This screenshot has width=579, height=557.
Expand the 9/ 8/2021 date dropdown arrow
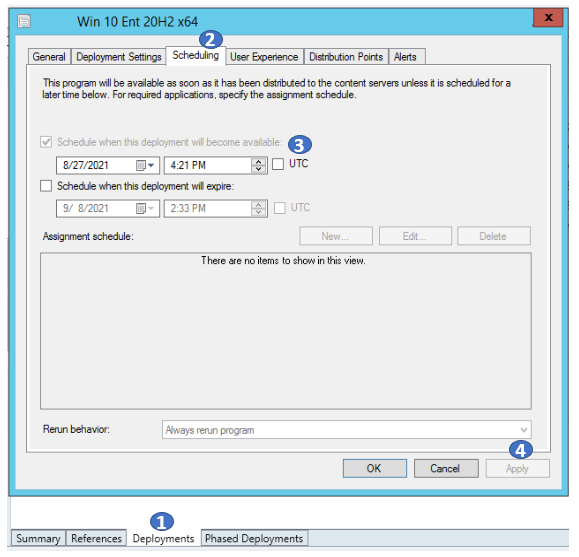click(x=151, y=209)
